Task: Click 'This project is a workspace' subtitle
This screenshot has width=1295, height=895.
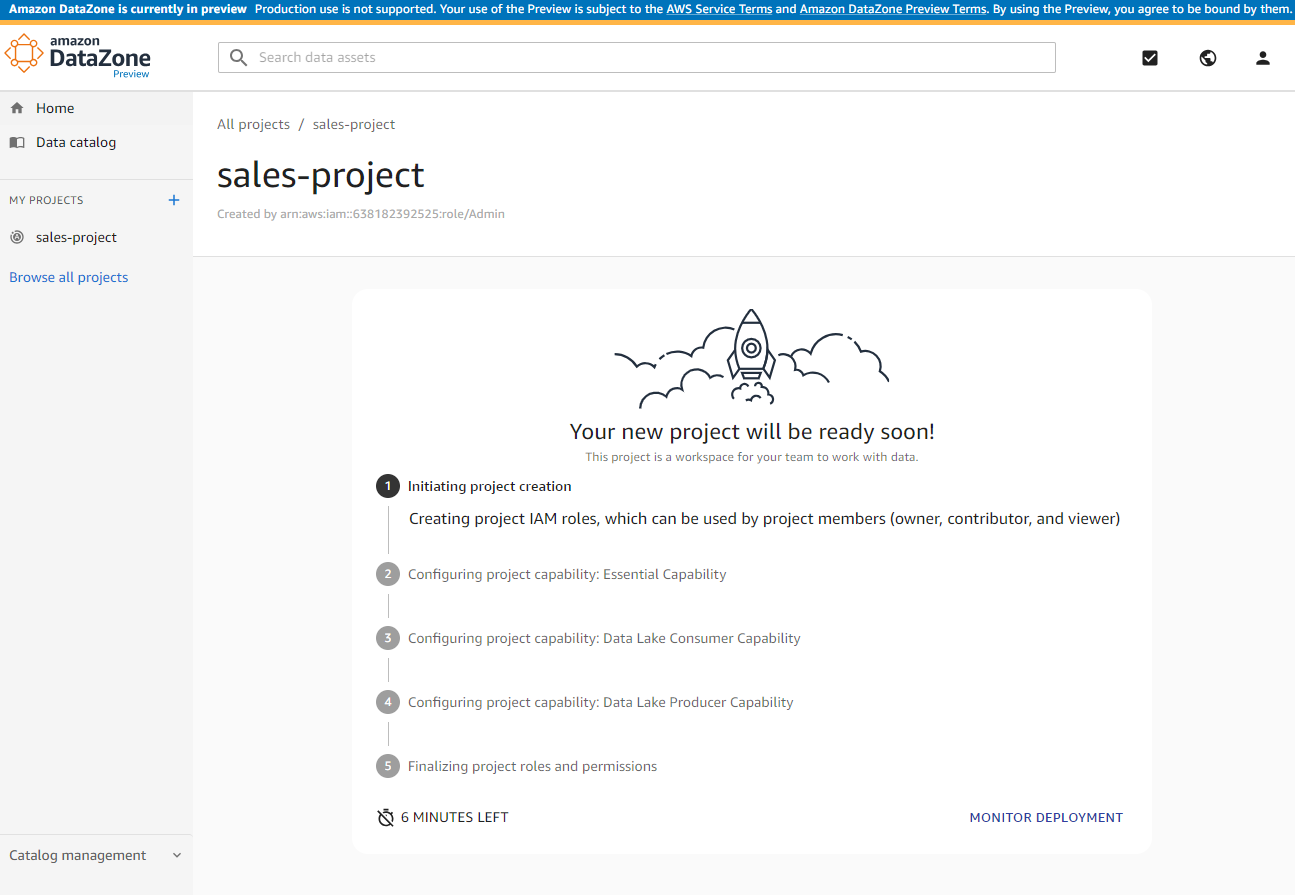Action: tap(752, 457)
